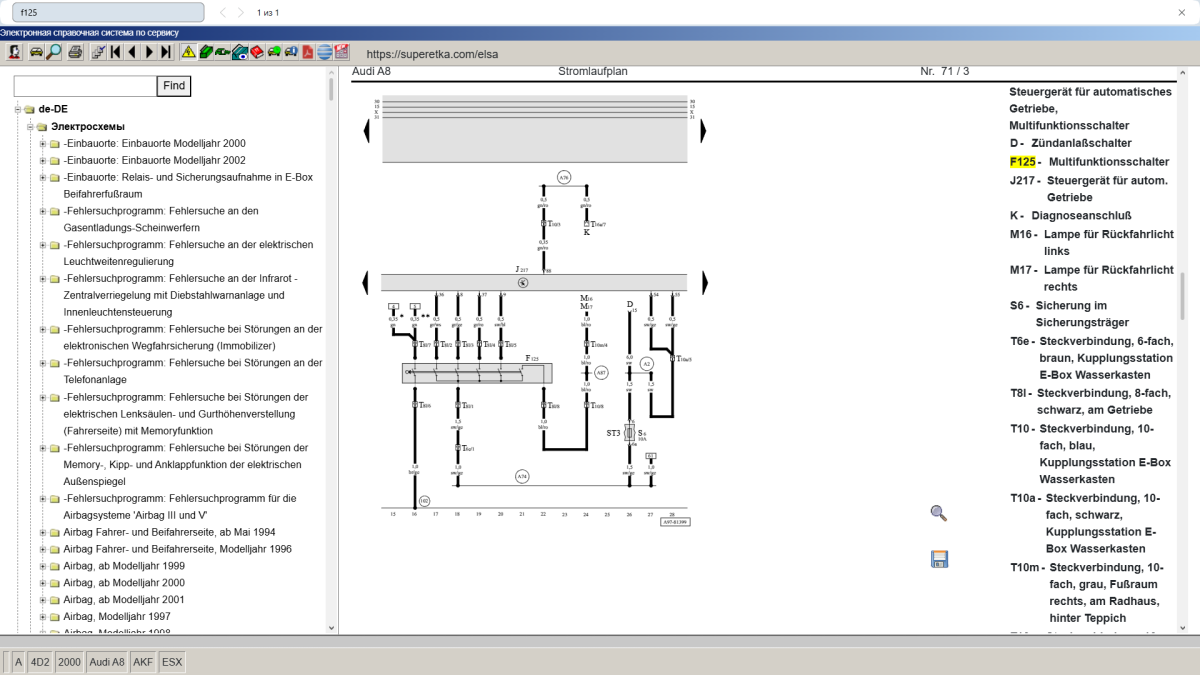The height and width of the screenshot is (675, 1200).
Task: Collapse the Электросхемы tree node
Action: [31, 127]
